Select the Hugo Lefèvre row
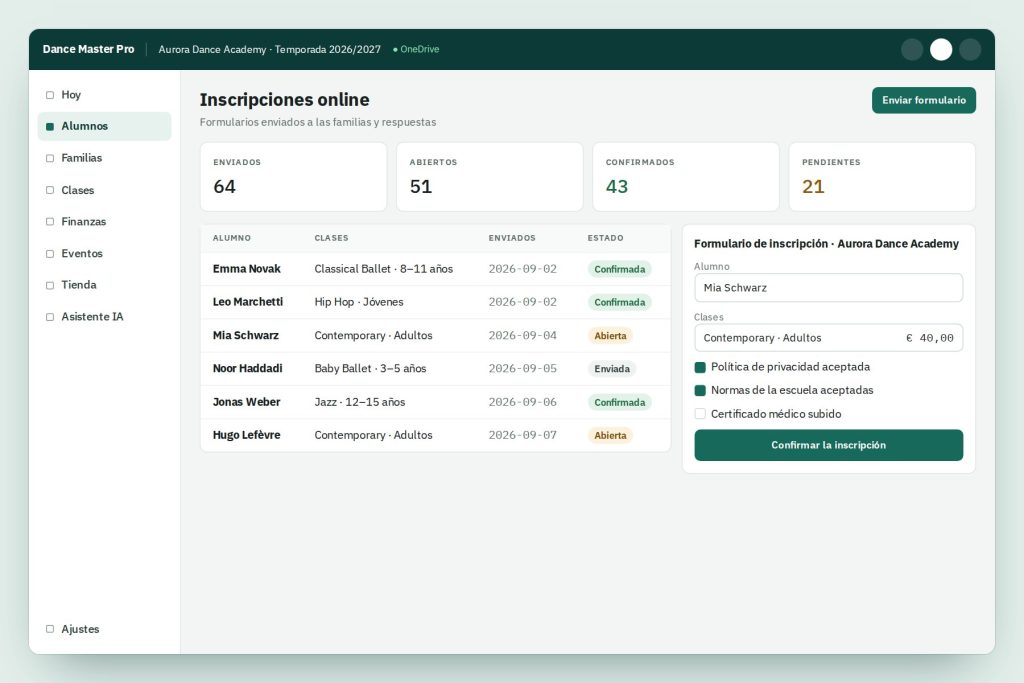 pos(435,436)
